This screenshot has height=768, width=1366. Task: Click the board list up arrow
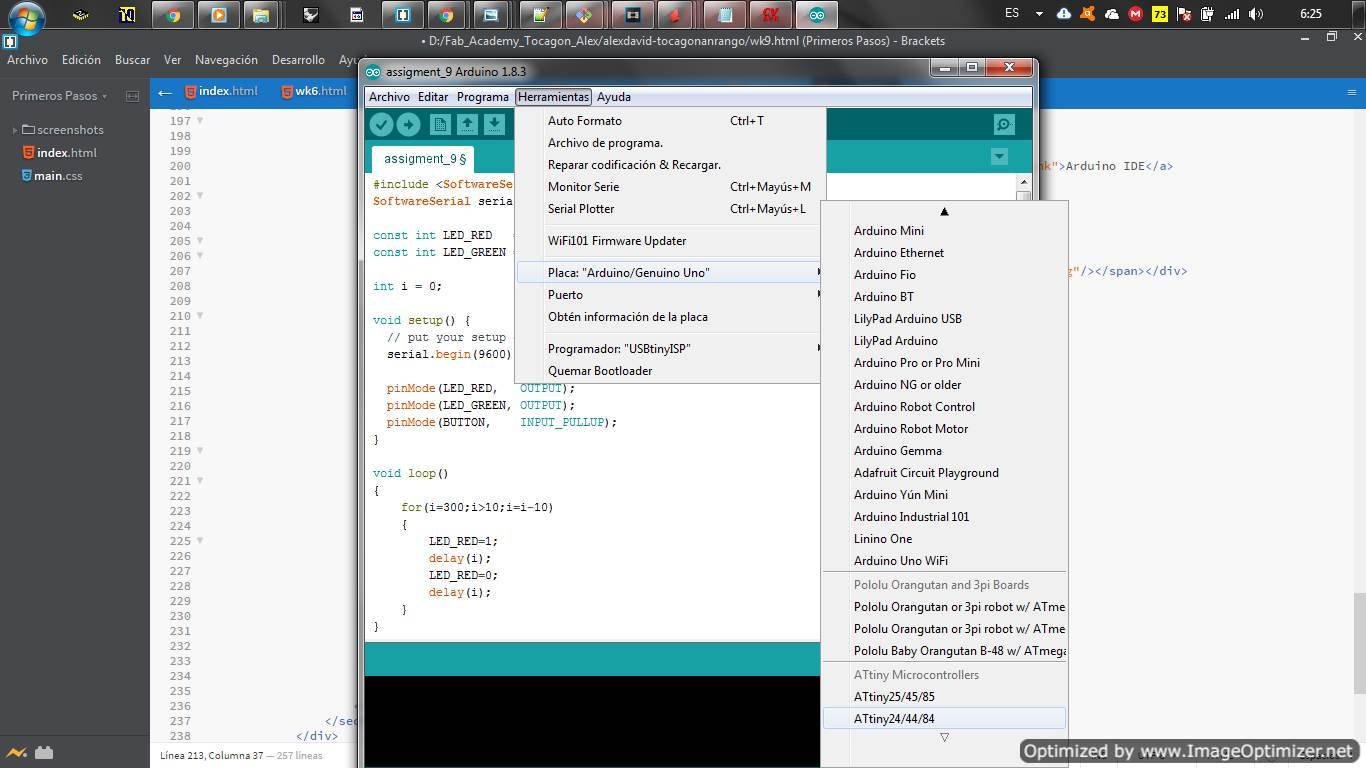click(944, 211)
